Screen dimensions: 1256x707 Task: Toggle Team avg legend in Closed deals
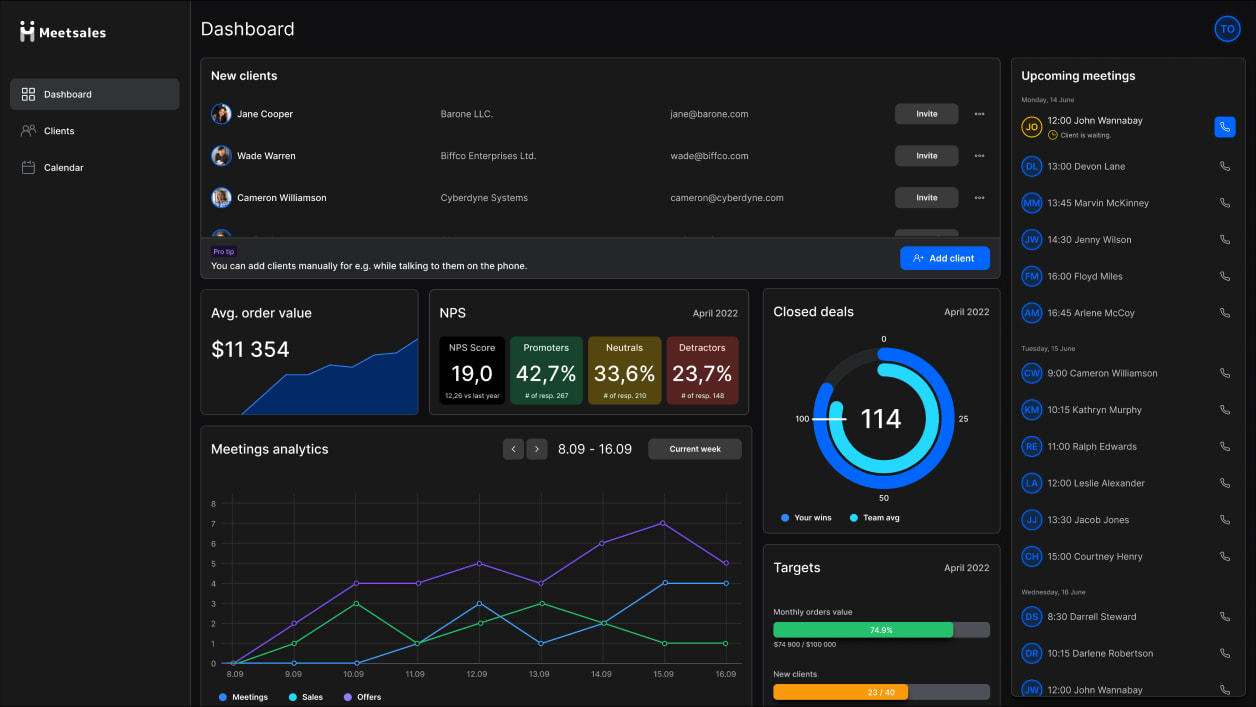coord(874,518)
